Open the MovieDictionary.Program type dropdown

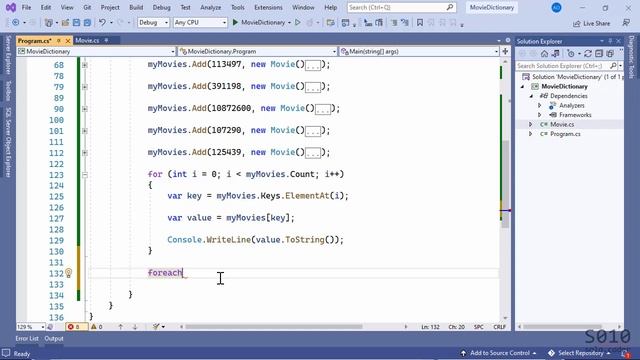[x=258, y=51]
